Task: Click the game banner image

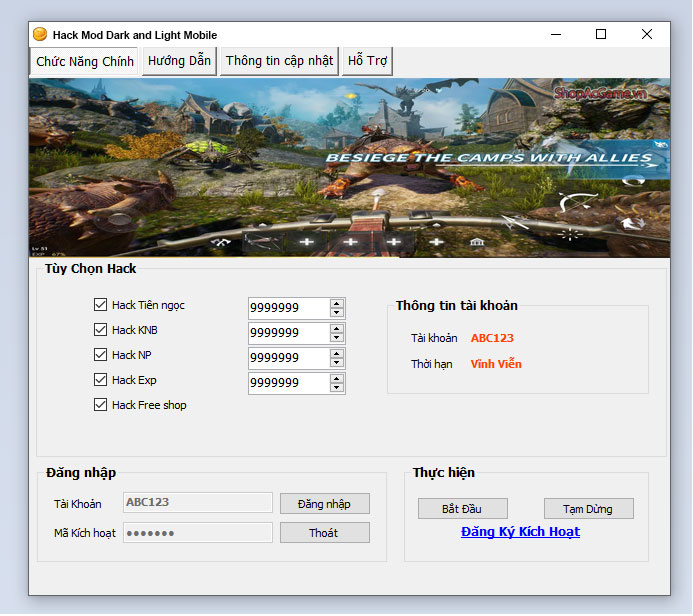Action: click(349, 168)
